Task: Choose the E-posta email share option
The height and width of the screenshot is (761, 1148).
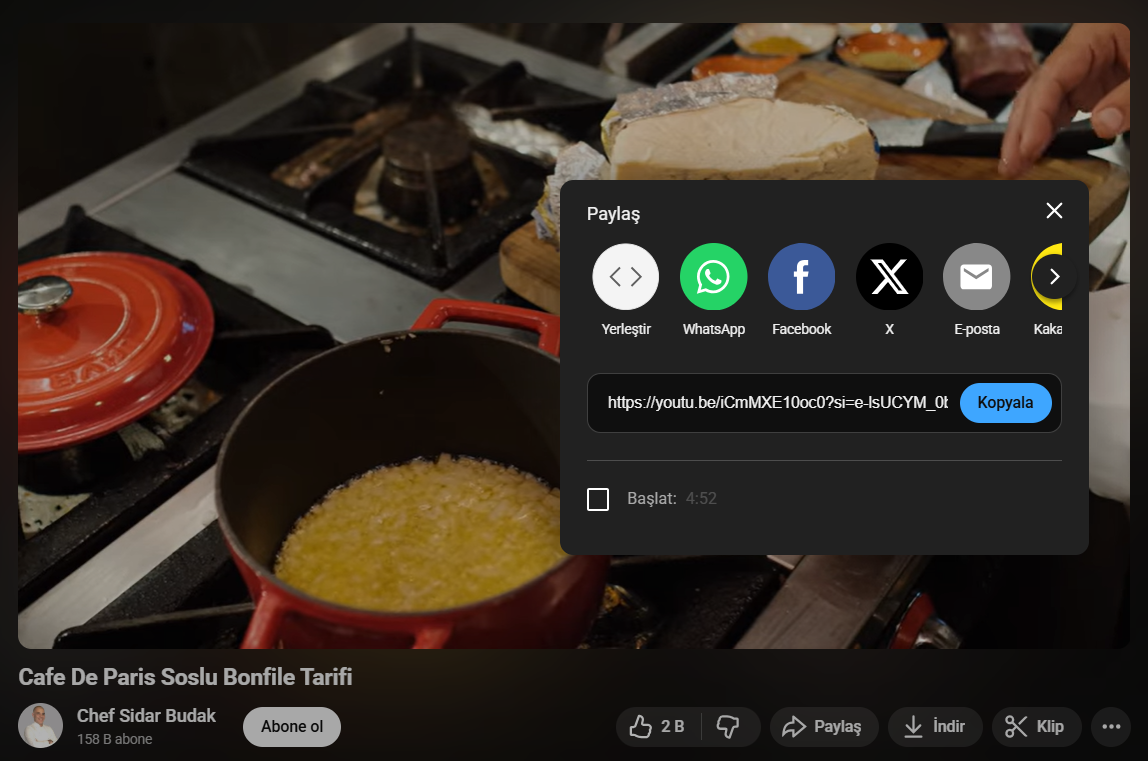Action: click(x=976, y=277)
